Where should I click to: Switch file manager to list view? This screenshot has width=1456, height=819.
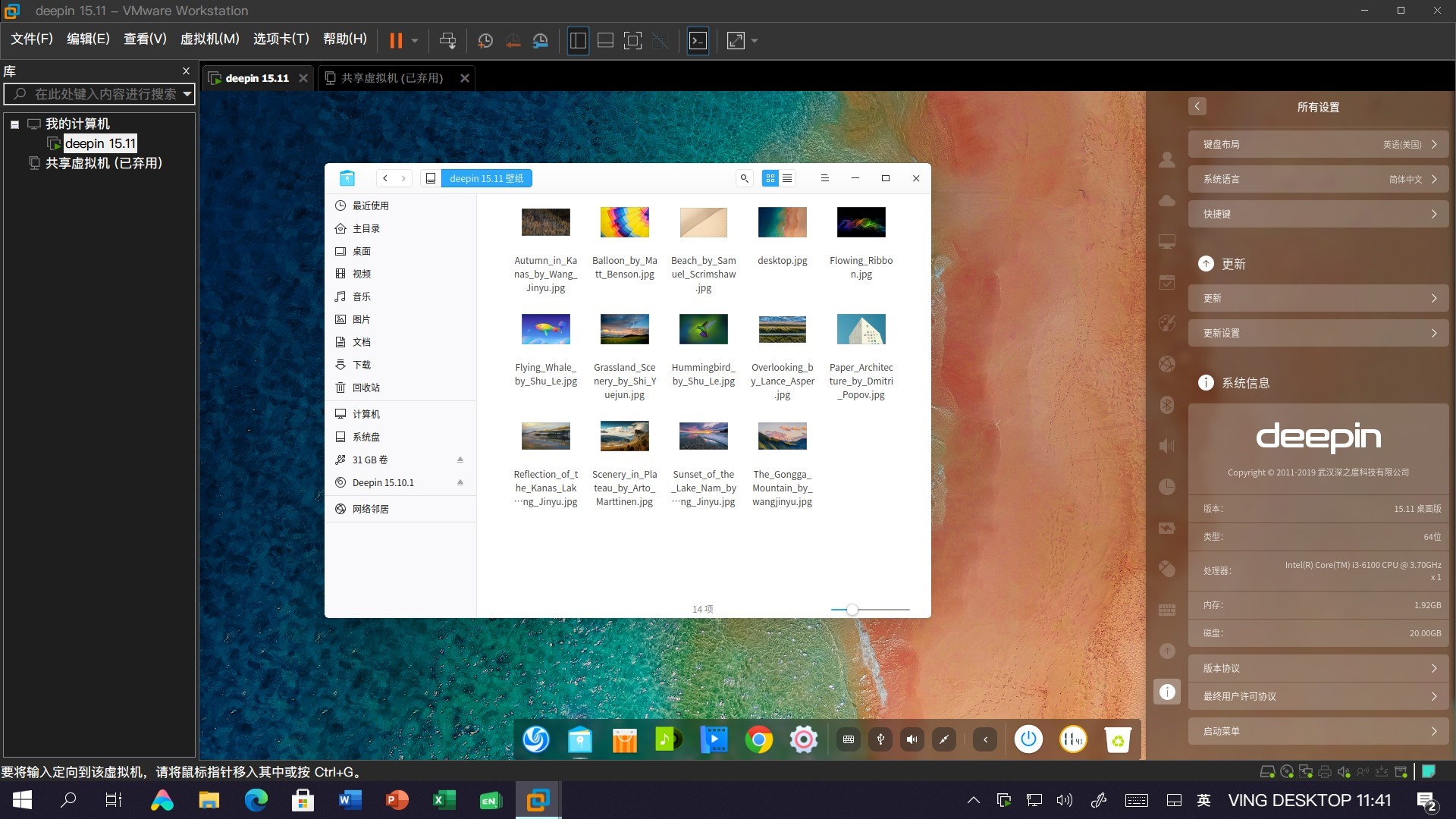pyautogui.click(x=787, y=178)
